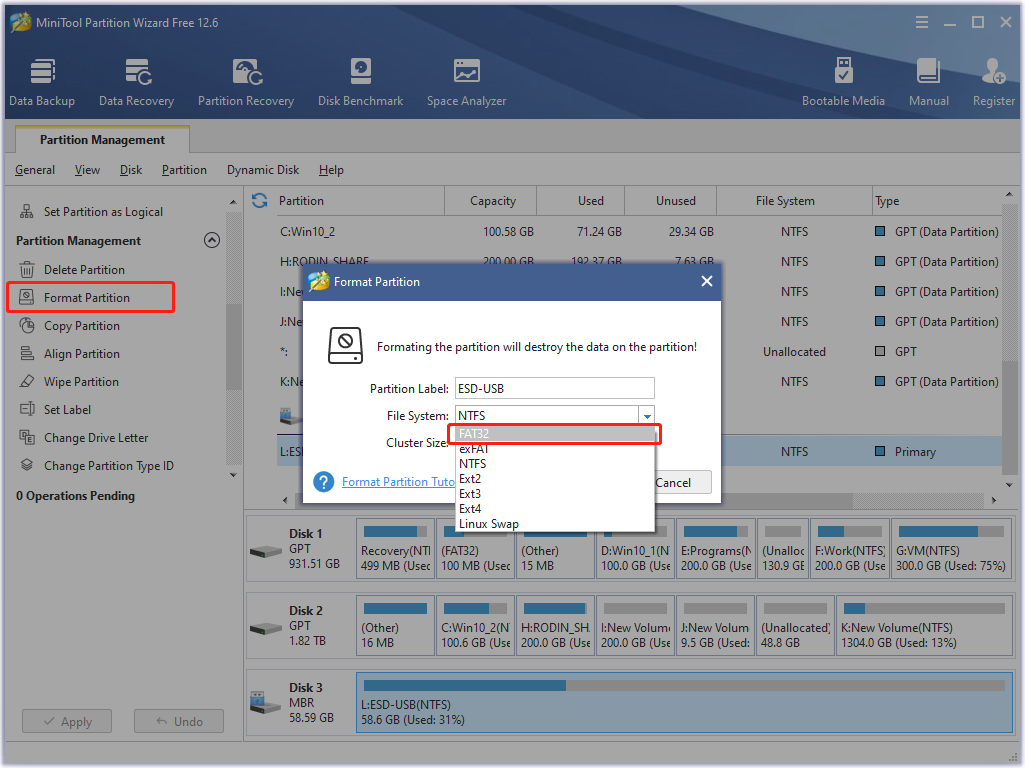Viewport: 1025px width, 768px height.
Task: Choose exFAT from the file system list
Action: 554,449
